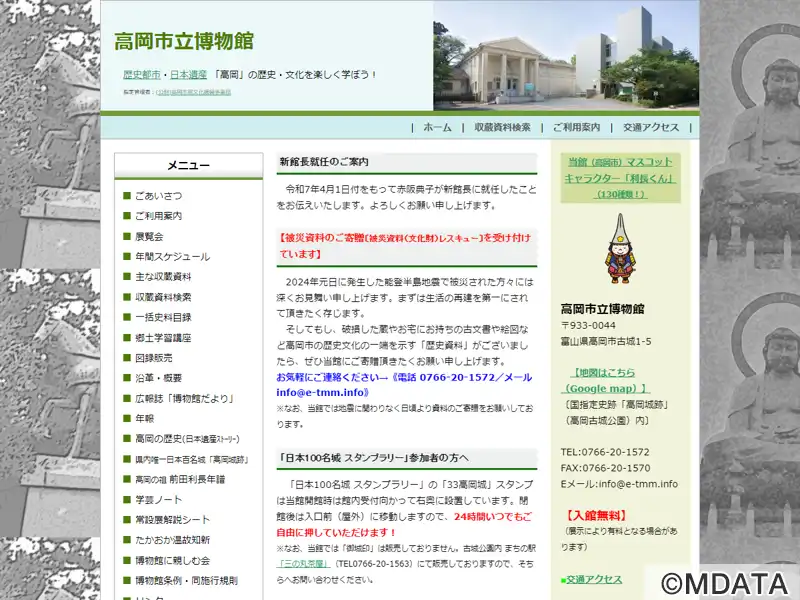
Task: Click the 富山県高岡市古城1-5 address text
Action: point(606,341)
